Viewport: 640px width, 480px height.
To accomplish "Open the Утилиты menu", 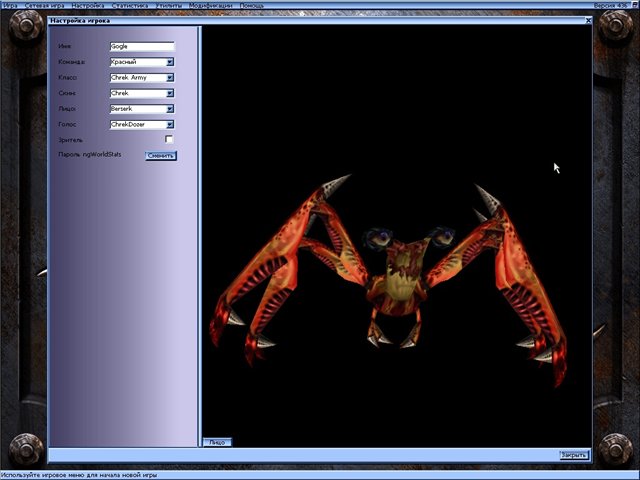I will coord(169,5).
